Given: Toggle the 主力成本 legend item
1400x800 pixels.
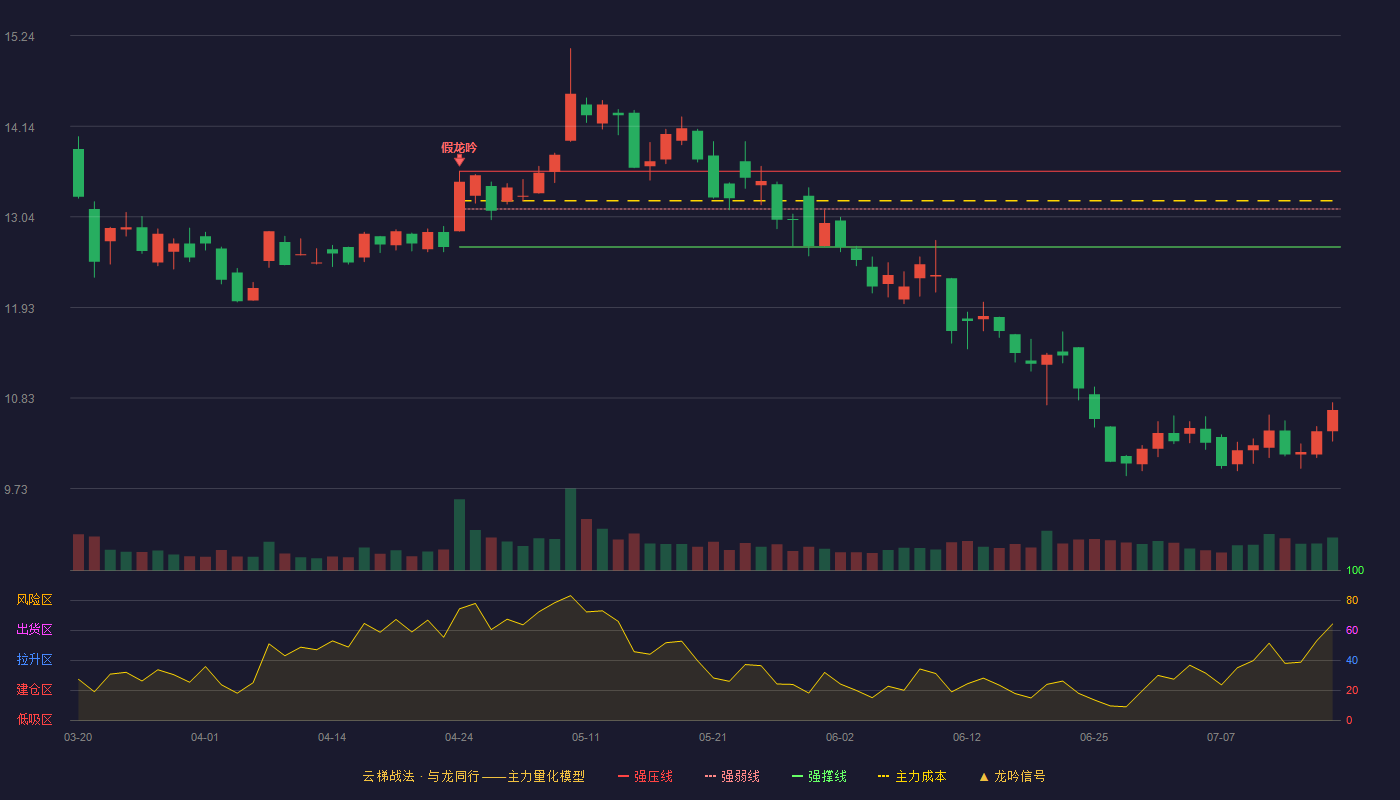Looking at the screenshot, I should pyautogui.click(x=912, y=776).
